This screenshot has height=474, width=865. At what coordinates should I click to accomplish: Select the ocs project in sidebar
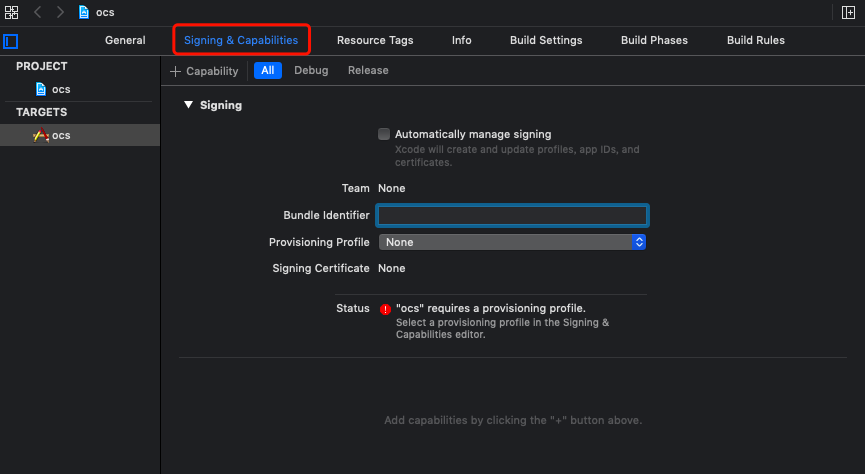click(60, 89)
